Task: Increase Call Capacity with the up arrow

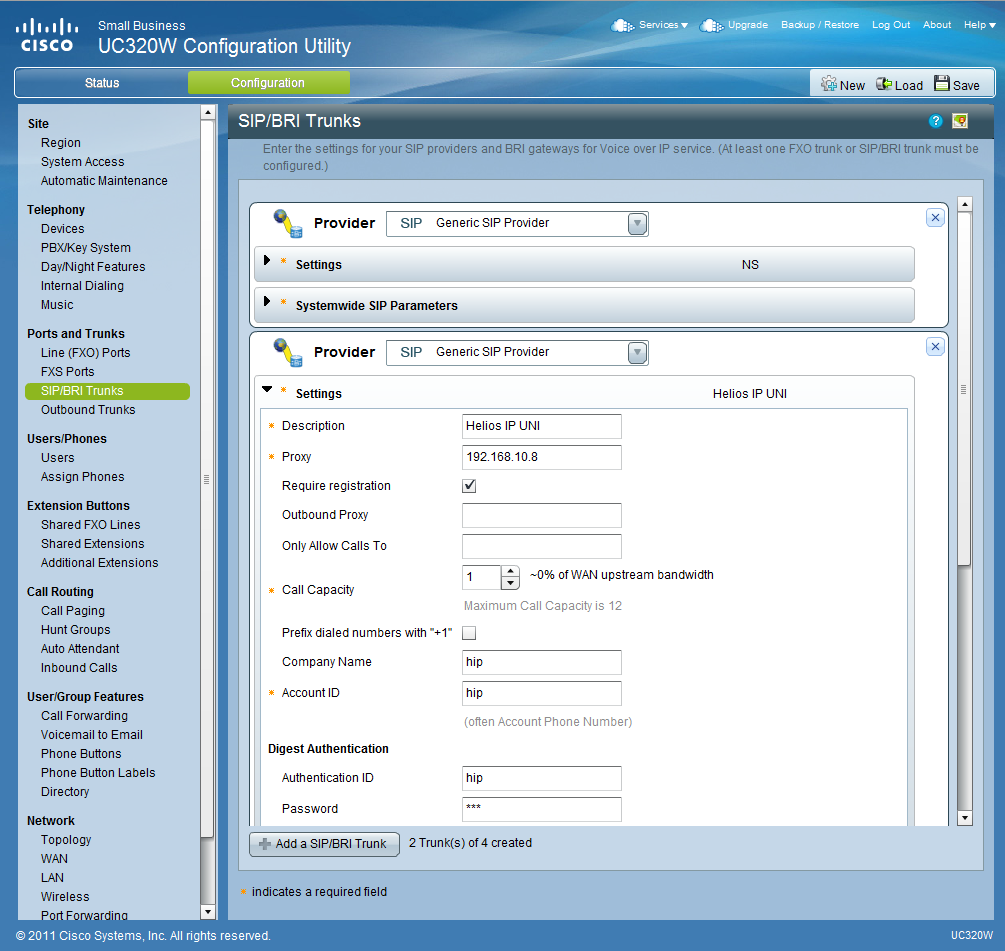Action: pos(510,571)
